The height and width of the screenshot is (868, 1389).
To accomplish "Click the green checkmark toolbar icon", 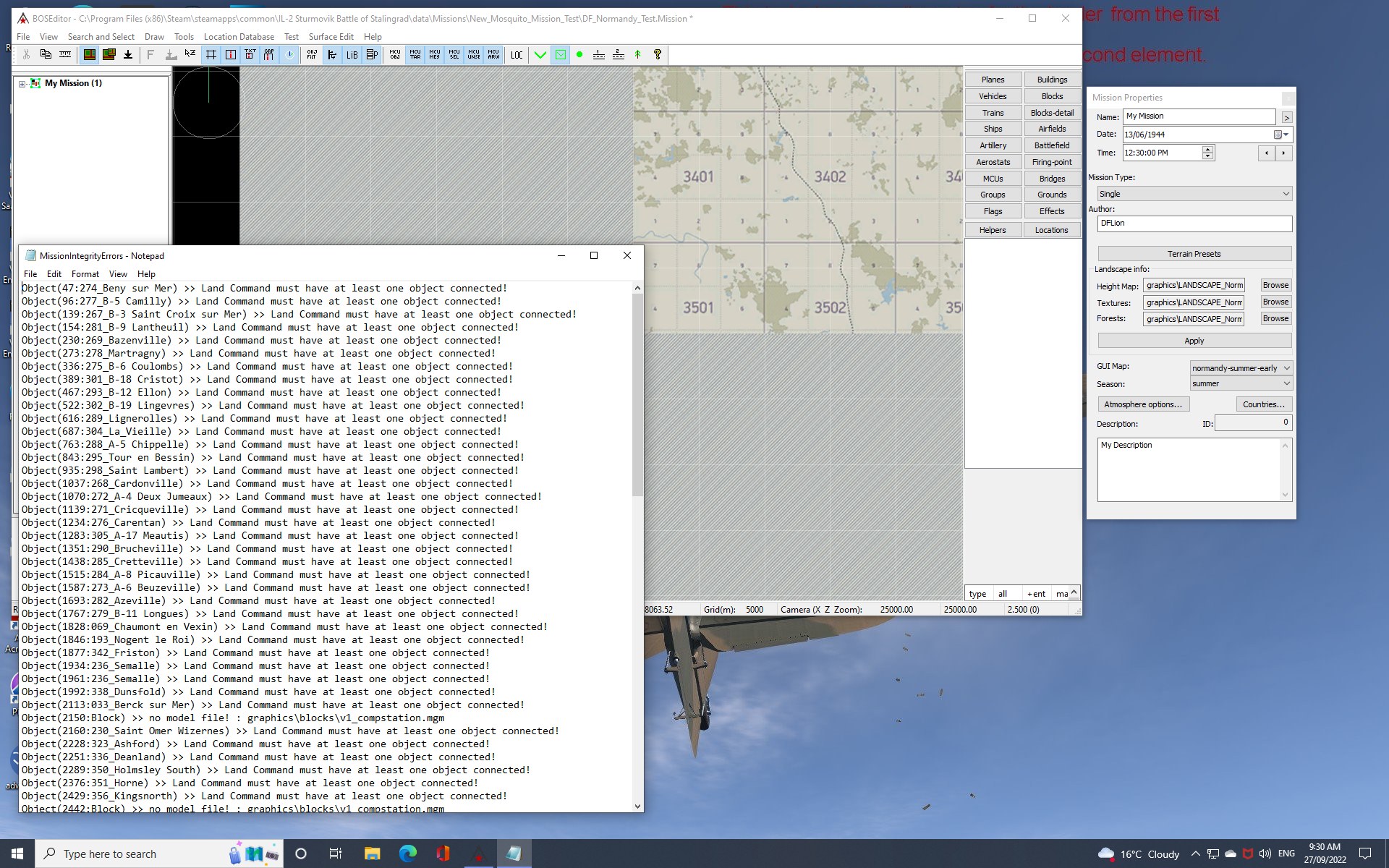I will [540, 55].
